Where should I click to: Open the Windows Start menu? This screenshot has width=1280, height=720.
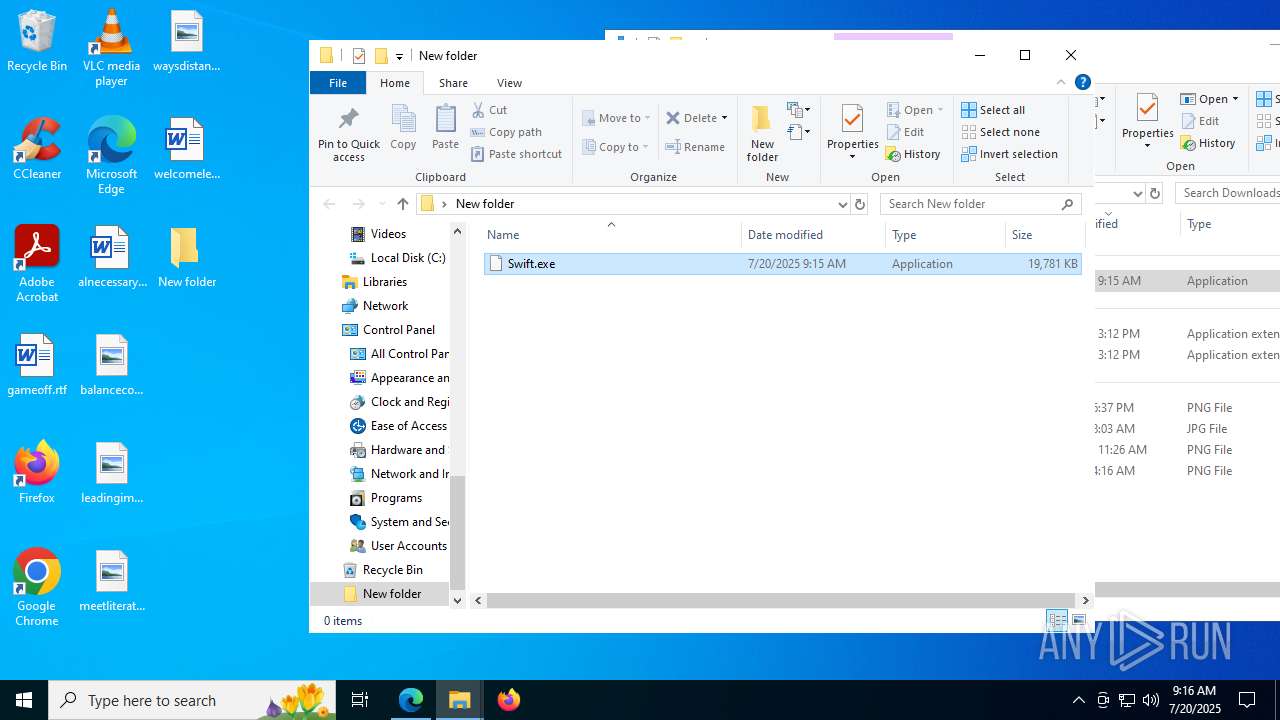click(x=24, y=700)
